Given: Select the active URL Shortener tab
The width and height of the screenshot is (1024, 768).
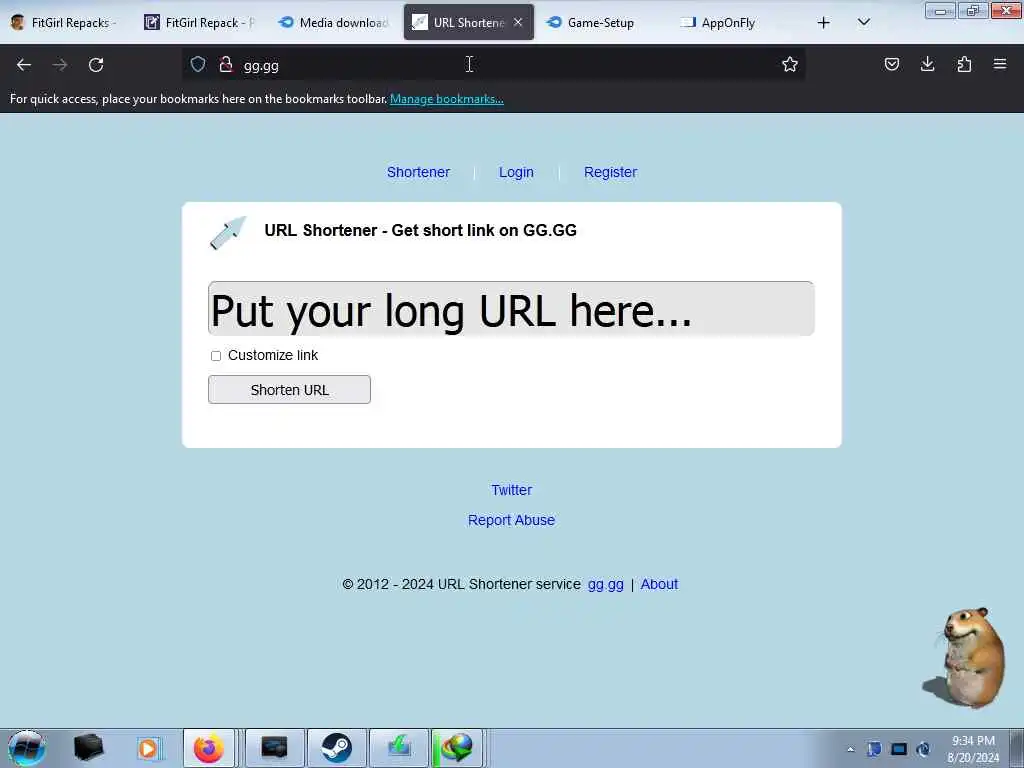Looking at the screenshot, I should 468,23.
